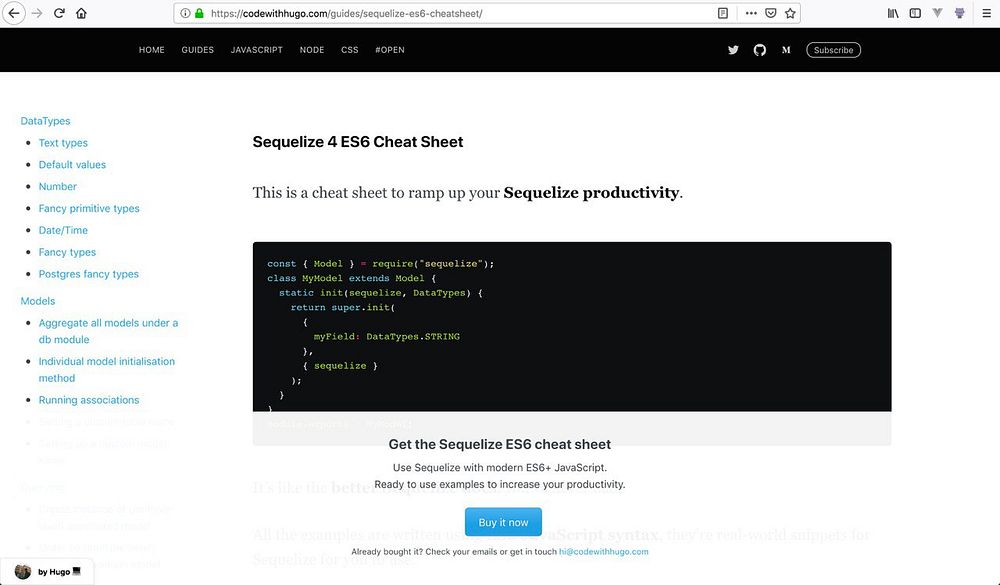Click the Subscribe button

pos(833,50)
